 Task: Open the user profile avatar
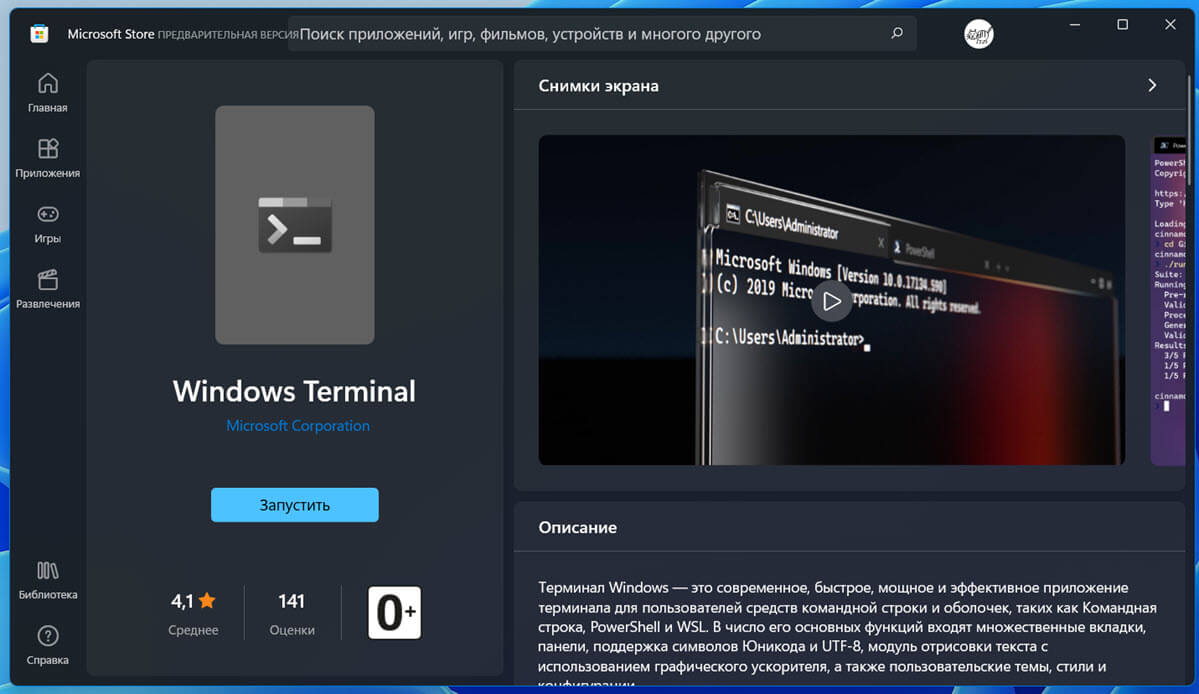979,34
